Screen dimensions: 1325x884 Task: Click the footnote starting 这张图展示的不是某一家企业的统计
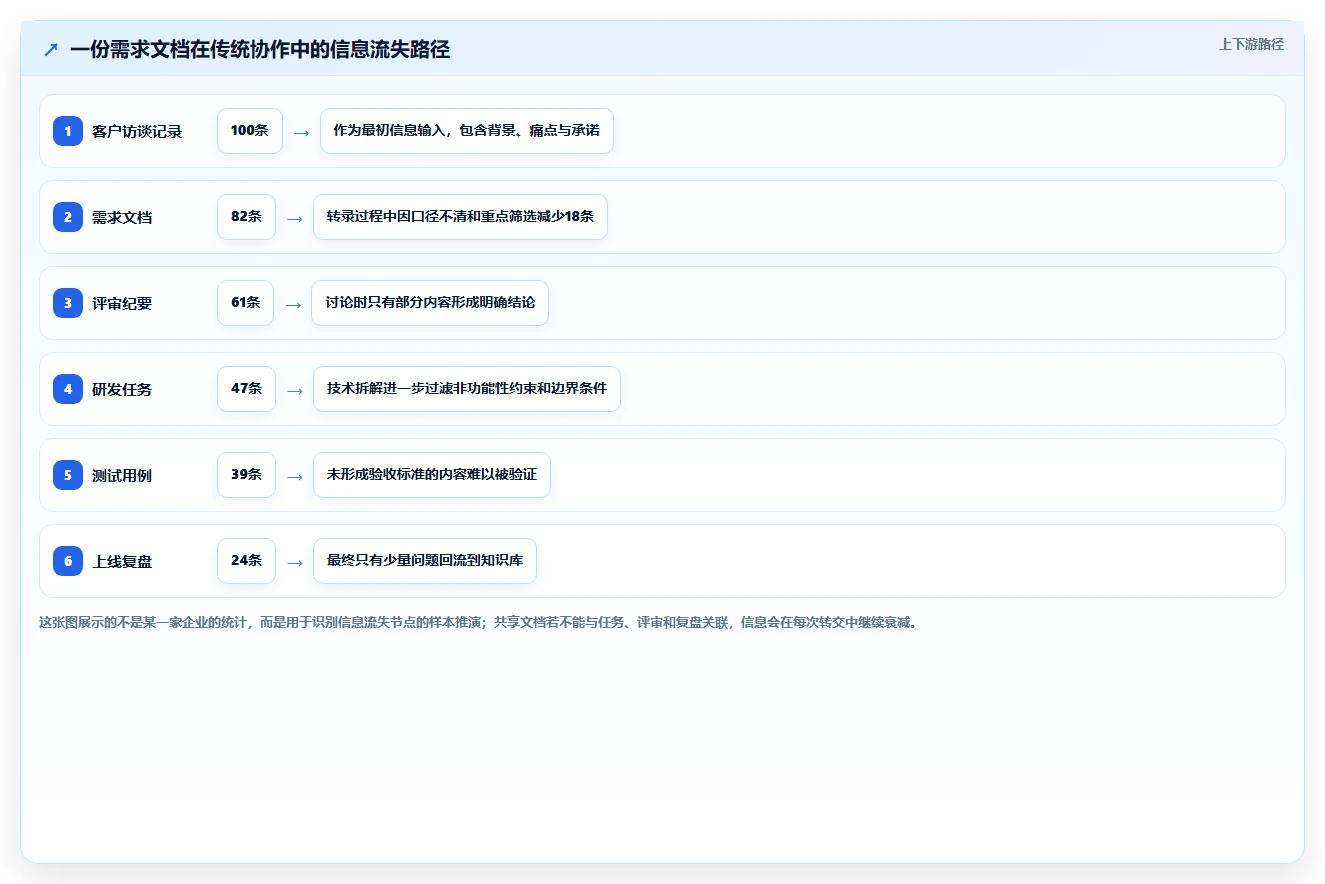click(478, 622)
